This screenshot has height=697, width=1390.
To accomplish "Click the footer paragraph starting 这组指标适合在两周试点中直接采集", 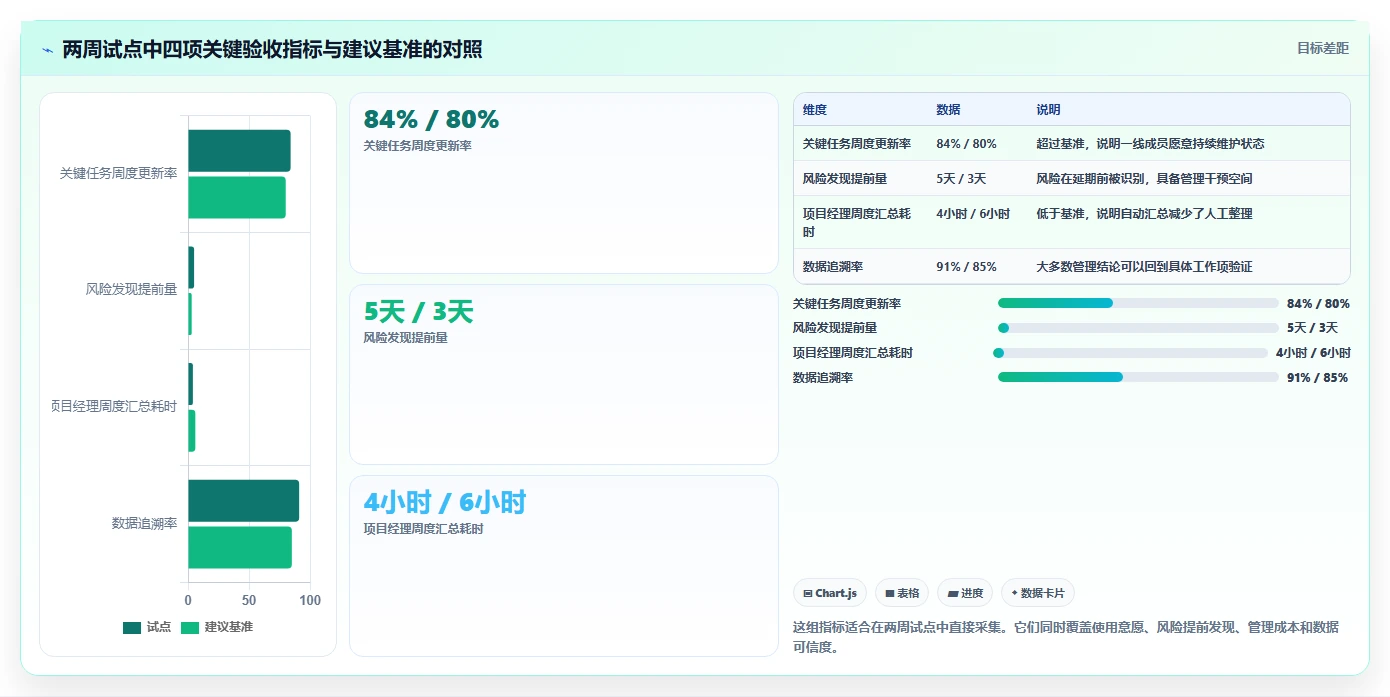I will (1066, 637).
